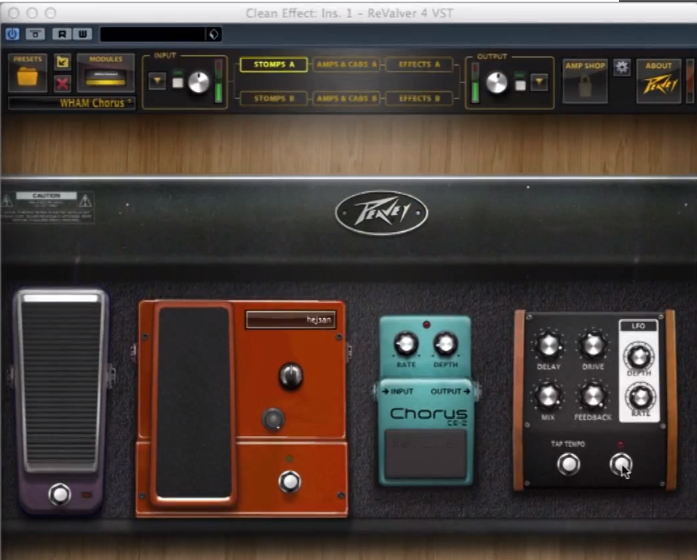This screenshot has width=697, height=560.
Task: Open settings with the gear icon
Action: tap(622, 68)
